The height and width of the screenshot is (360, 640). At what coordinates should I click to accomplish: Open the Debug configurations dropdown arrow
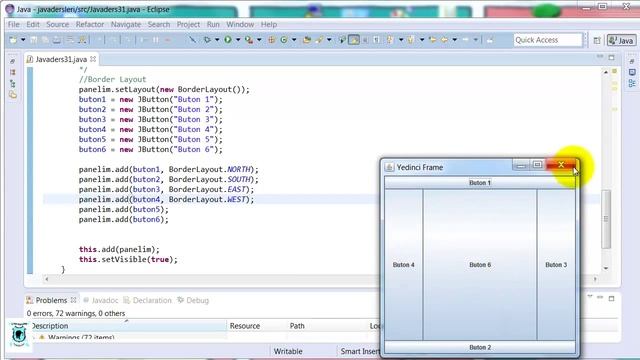point(217,40)
